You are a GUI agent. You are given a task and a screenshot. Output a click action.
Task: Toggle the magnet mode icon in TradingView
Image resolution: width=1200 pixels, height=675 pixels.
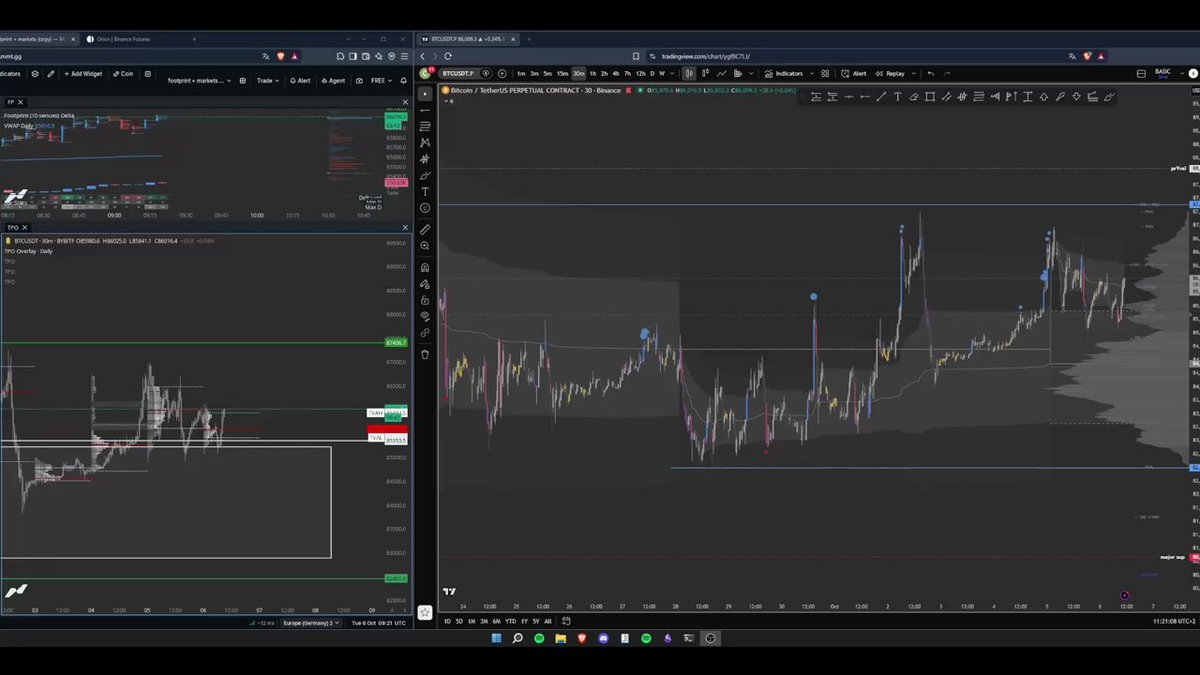[x=425, y=267]
